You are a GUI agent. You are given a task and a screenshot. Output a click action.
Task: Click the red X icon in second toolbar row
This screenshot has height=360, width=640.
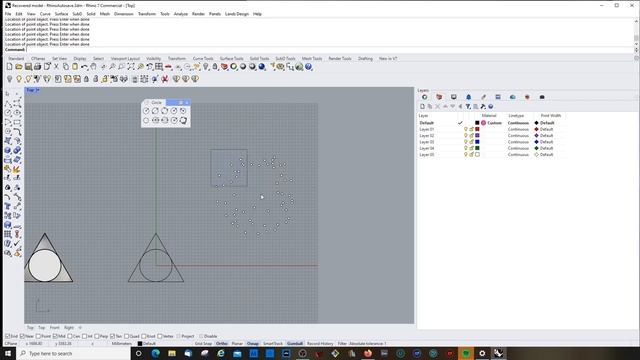coord(165,79)
